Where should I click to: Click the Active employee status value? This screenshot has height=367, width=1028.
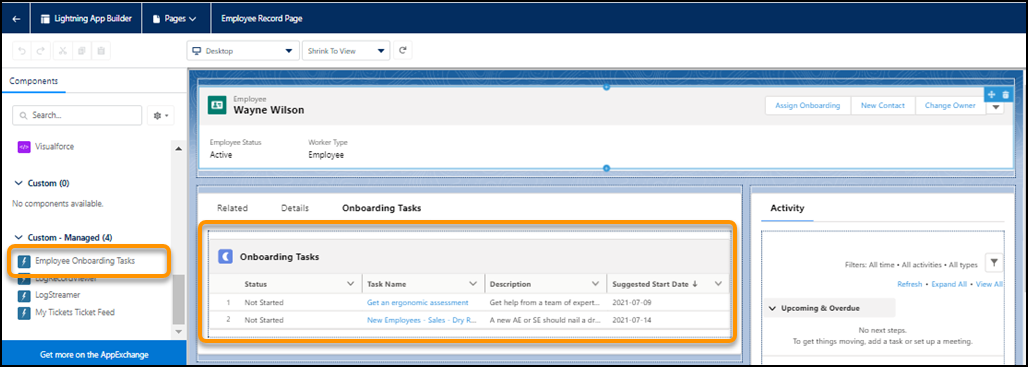point(221,155)
